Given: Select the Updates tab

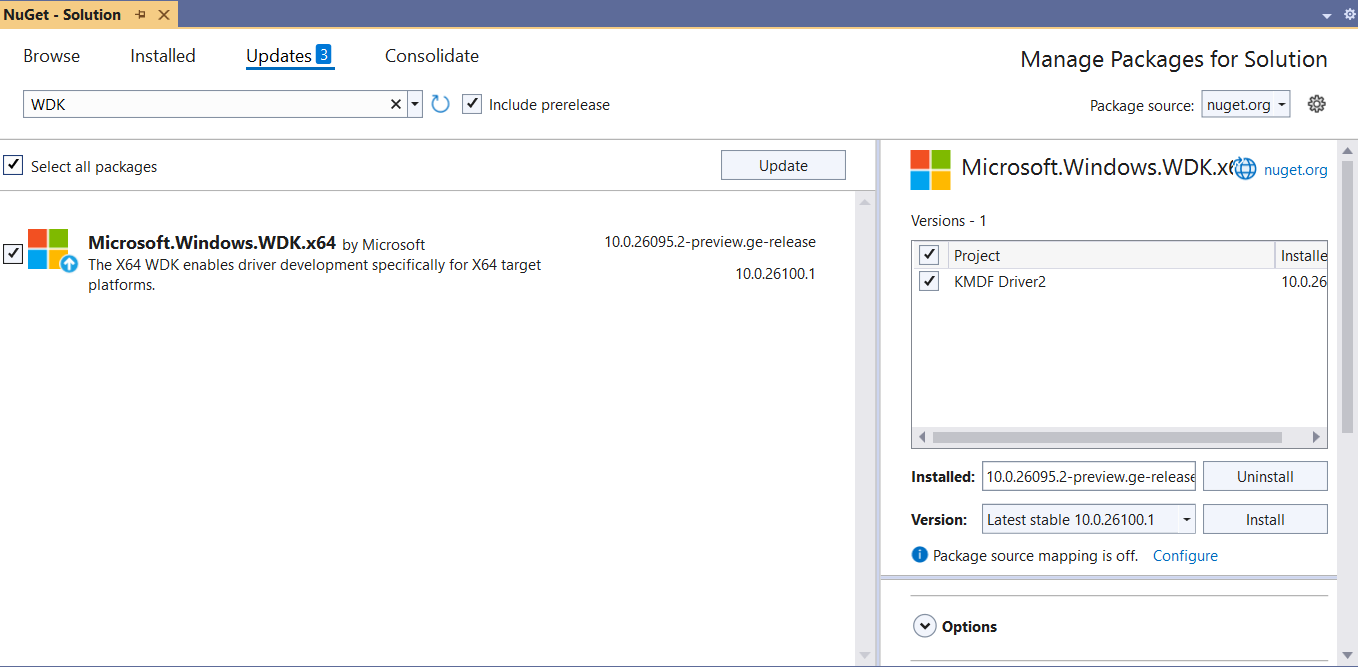Looking at the screenshot, I should click(x=279, y=56).
